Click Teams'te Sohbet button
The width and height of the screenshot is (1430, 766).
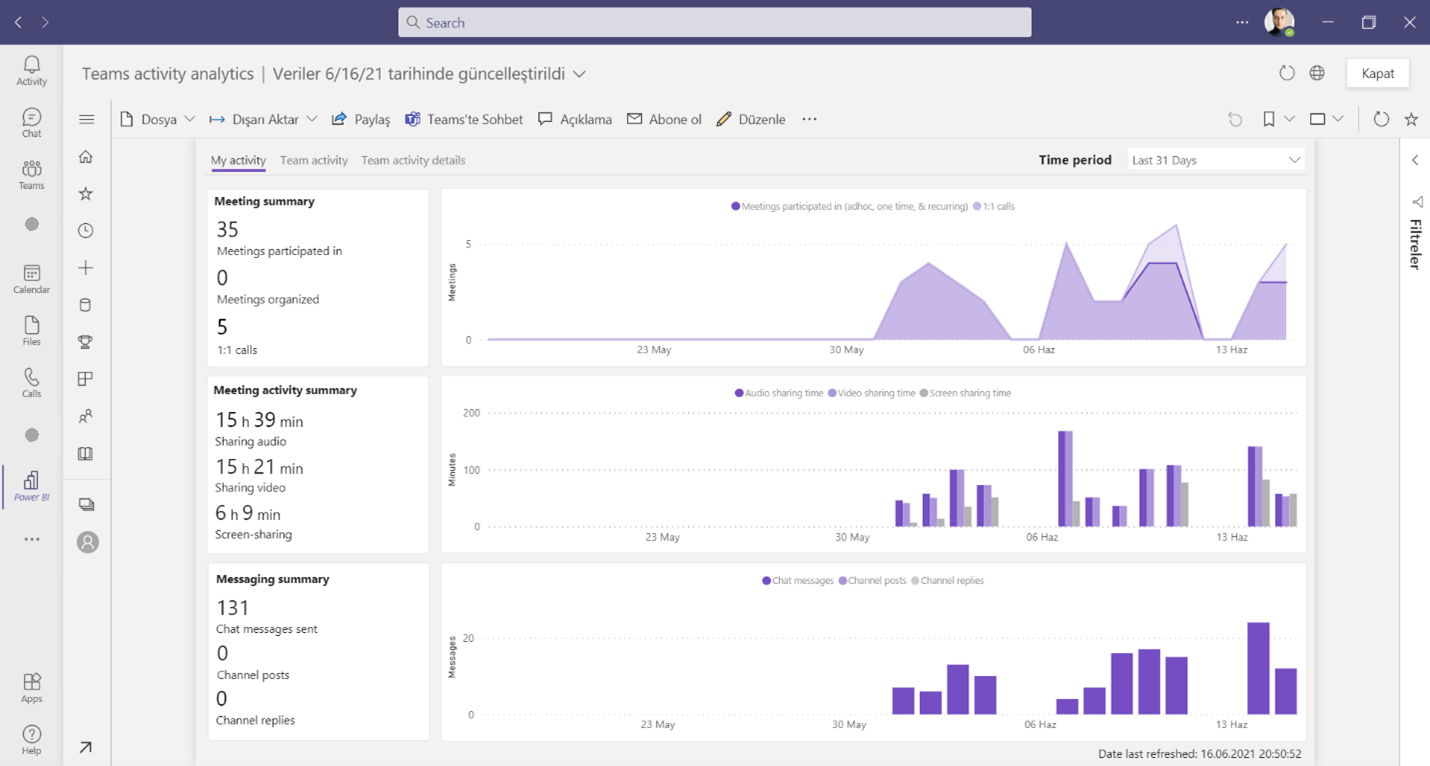pos(464,119)
